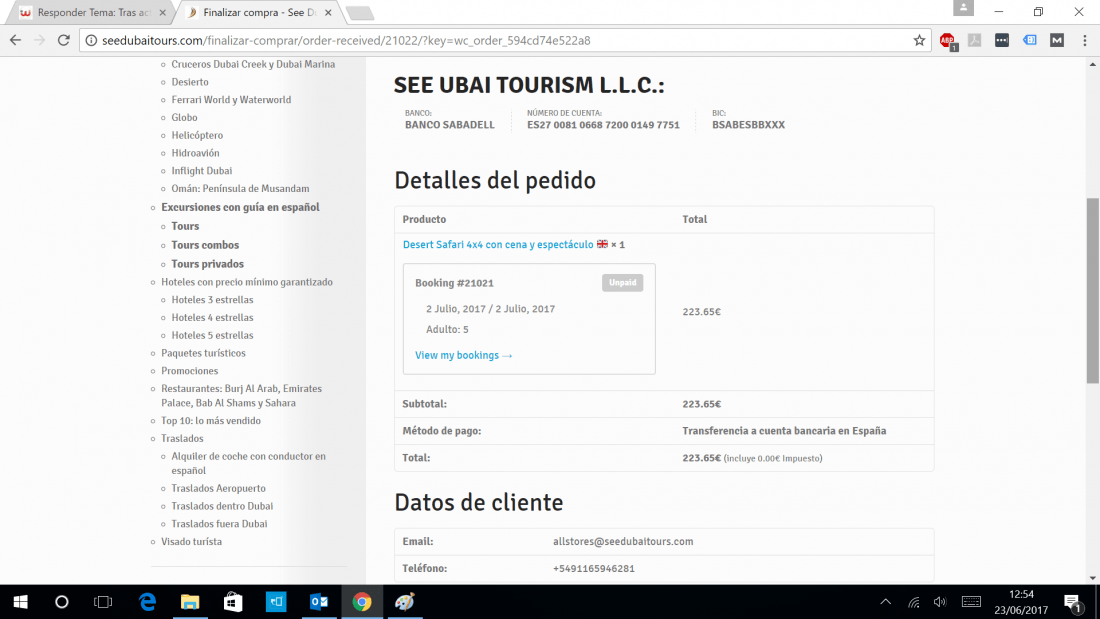This screenshot has height=619, width=1100.
Task: Launch Microsoft Edge from taskbar
Action: click(147, 602)
